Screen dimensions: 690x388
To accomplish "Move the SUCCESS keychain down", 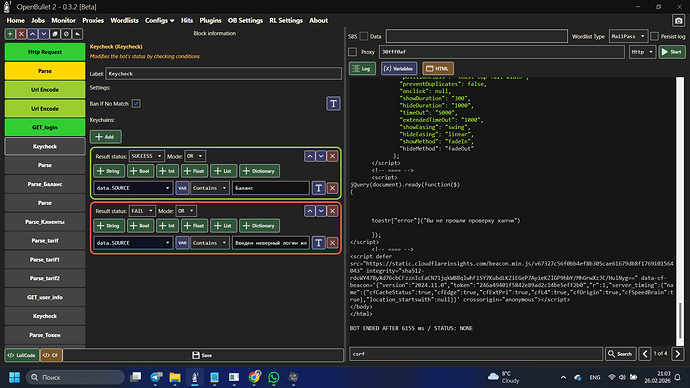I will (321, 156).
